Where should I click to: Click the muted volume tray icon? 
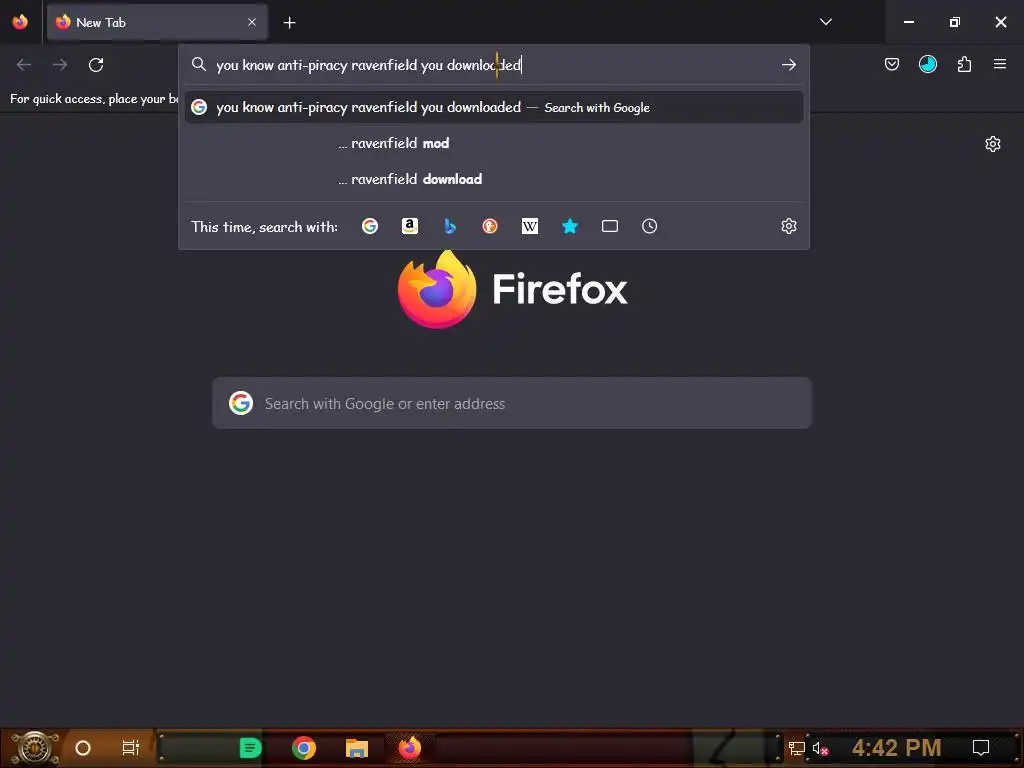[x=820, y=748]
